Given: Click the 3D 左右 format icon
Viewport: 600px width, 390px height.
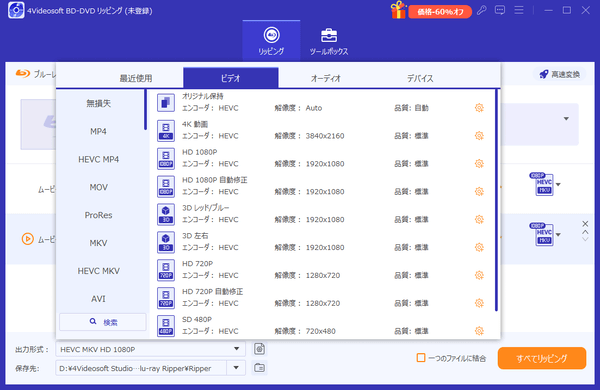Looking at the screenshot, I should tap(166, 242).
